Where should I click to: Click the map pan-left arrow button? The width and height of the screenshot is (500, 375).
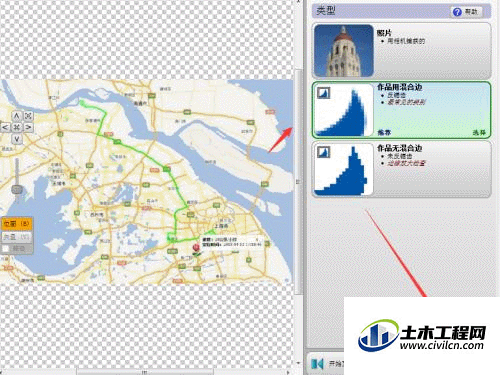(6, 127)
